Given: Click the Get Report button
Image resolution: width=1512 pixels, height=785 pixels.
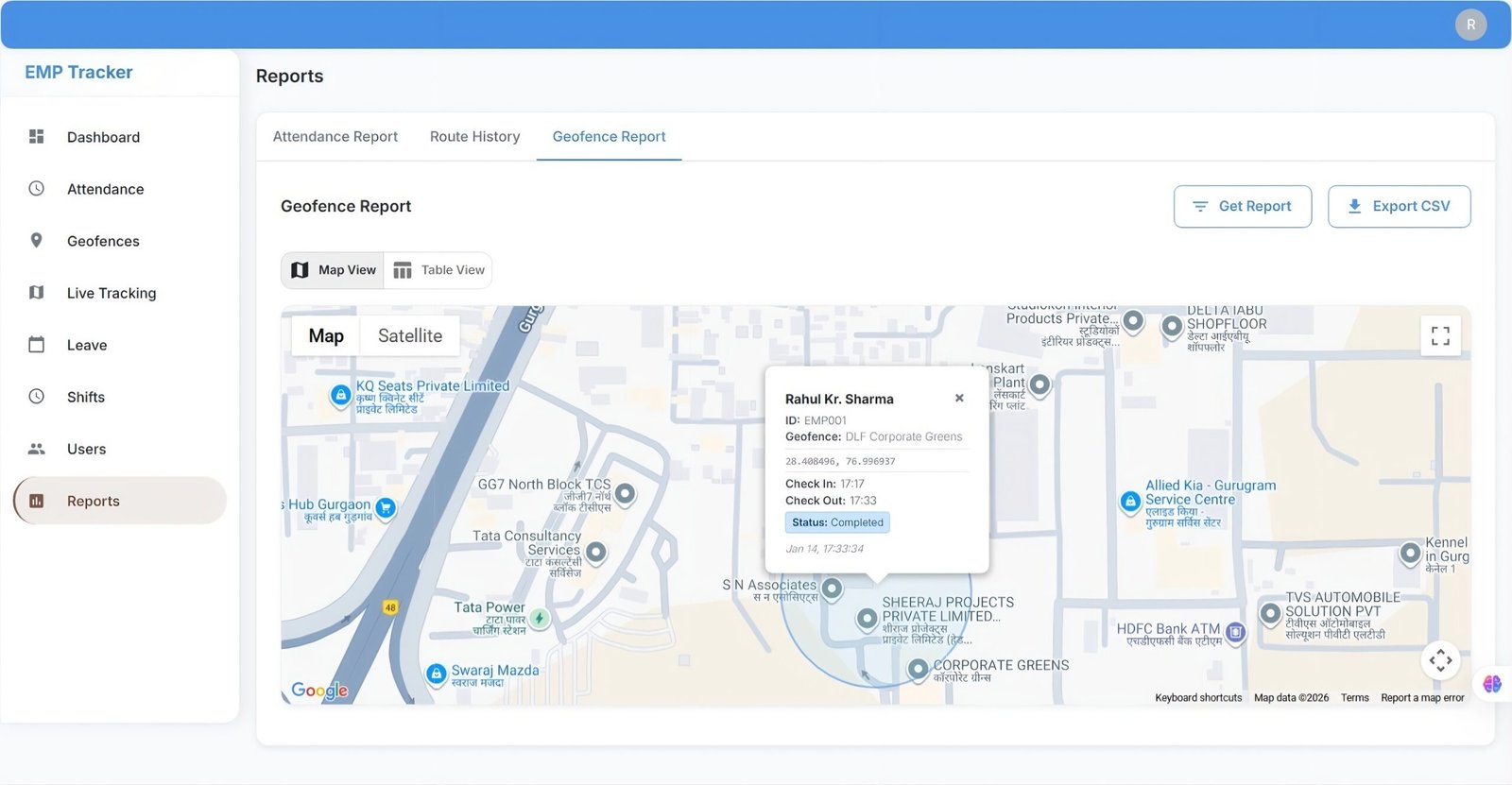Looking at the screenshot, I should [x=1242, y=206].
